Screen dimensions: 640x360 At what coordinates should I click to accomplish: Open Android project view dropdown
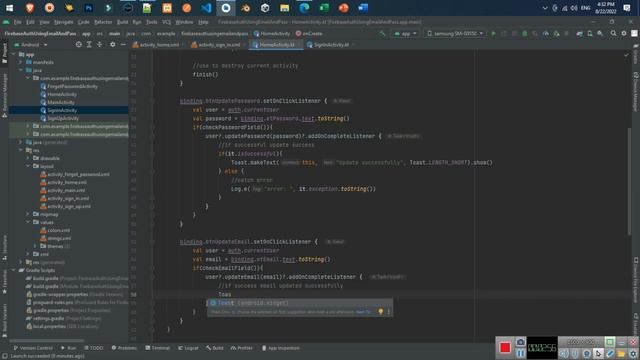(x=31, y=44)
